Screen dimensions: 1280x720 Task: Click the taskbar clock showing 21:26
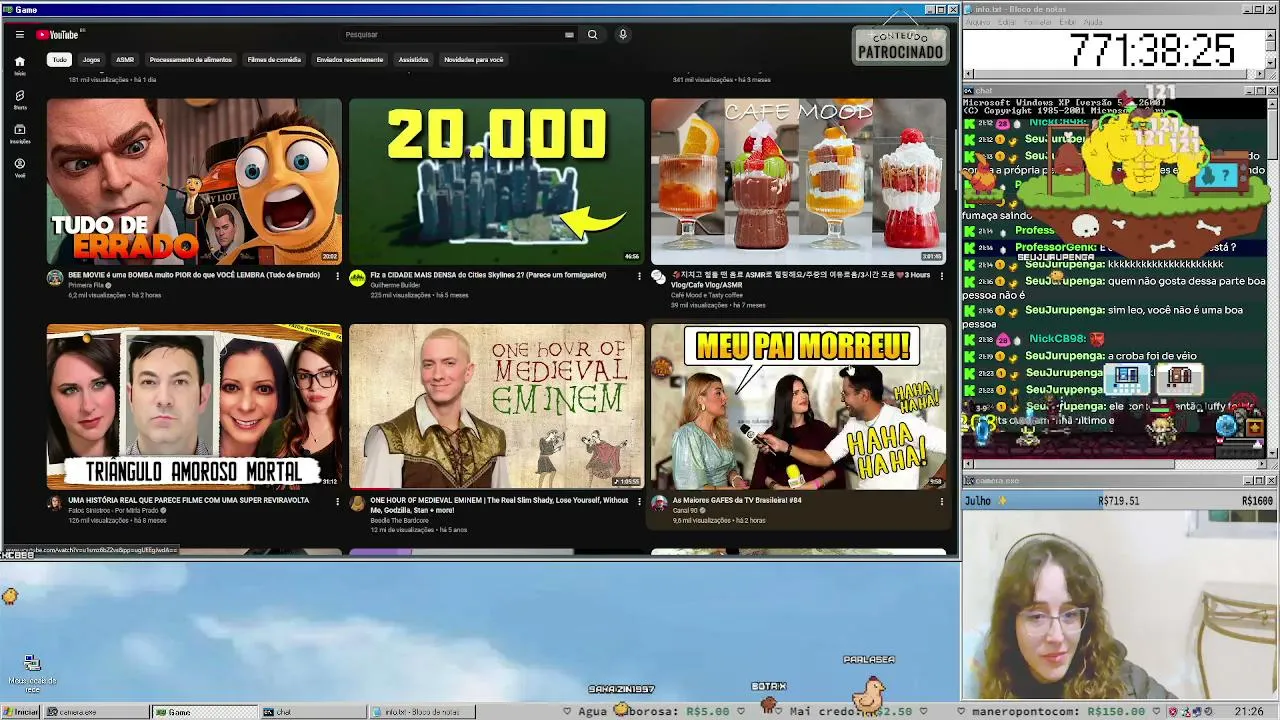point(1249,712)
